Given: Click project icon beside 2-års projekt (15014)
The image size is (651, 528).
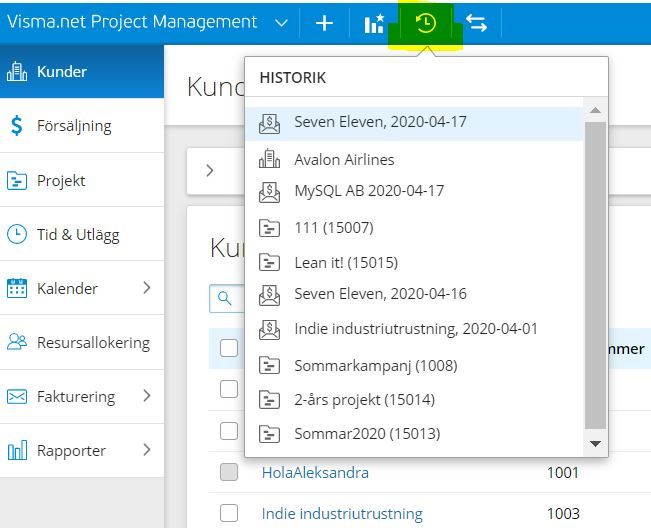Looking at the screenshot, I should pyautogui.click(x=269, y=400).
